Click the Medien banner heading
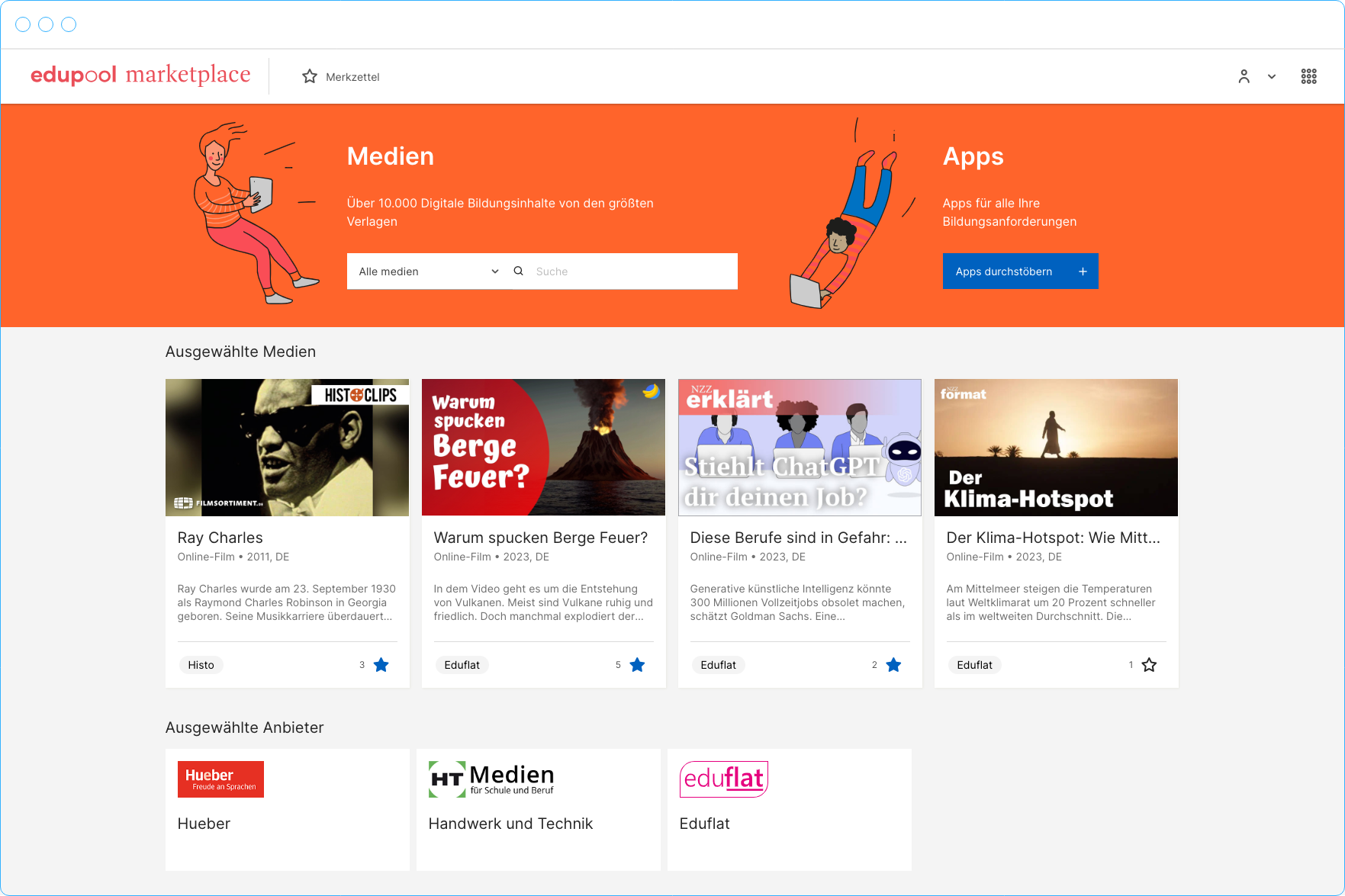 [x=391, y=156]
